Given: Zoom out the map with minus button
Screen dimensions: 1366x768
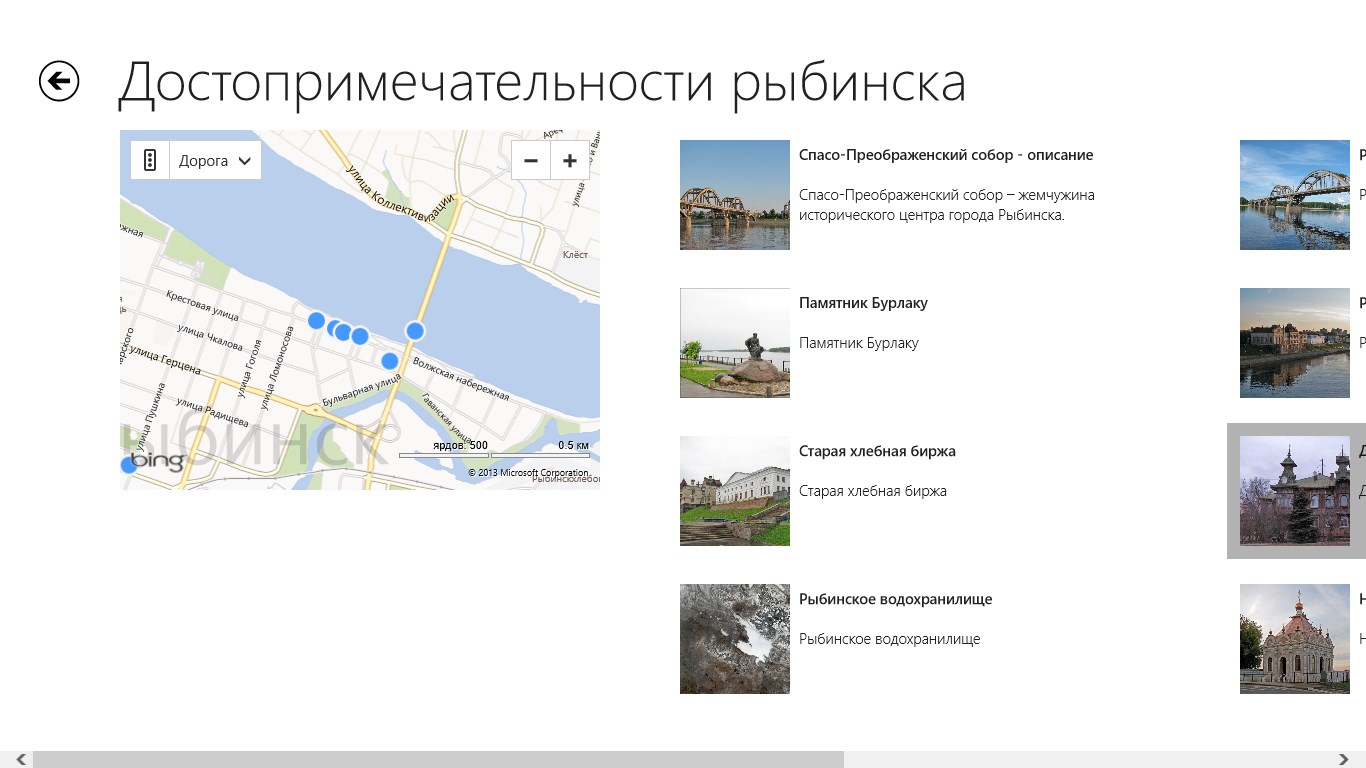Looking at the screenshot, I should (x=531, y=160).
